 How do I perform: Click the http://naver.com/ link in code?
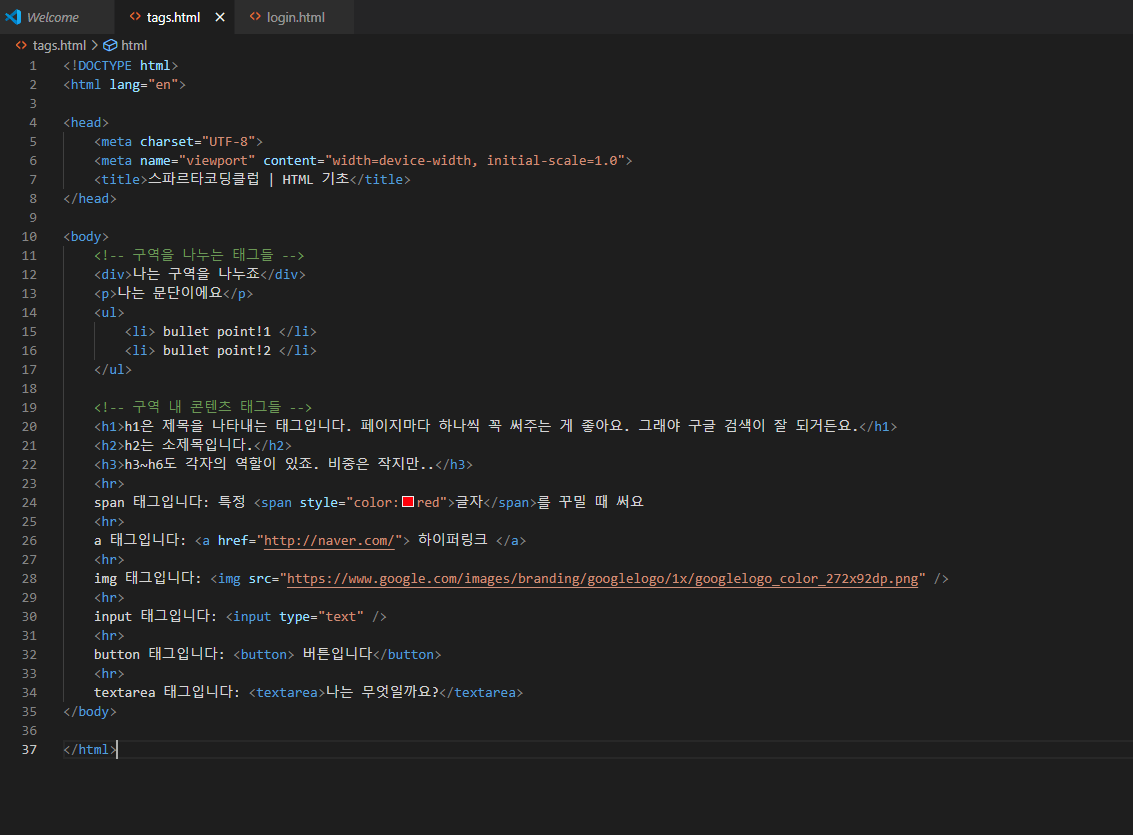(x=329, y=540)
